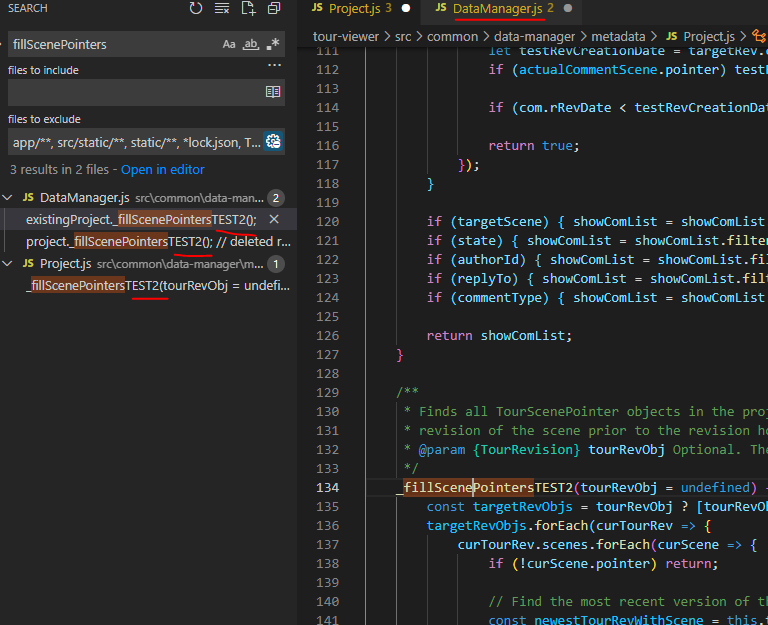Viewport: 768px width, 625px height.
Task: Toggle exclude settings and ignore files gear
Action: 273,142
